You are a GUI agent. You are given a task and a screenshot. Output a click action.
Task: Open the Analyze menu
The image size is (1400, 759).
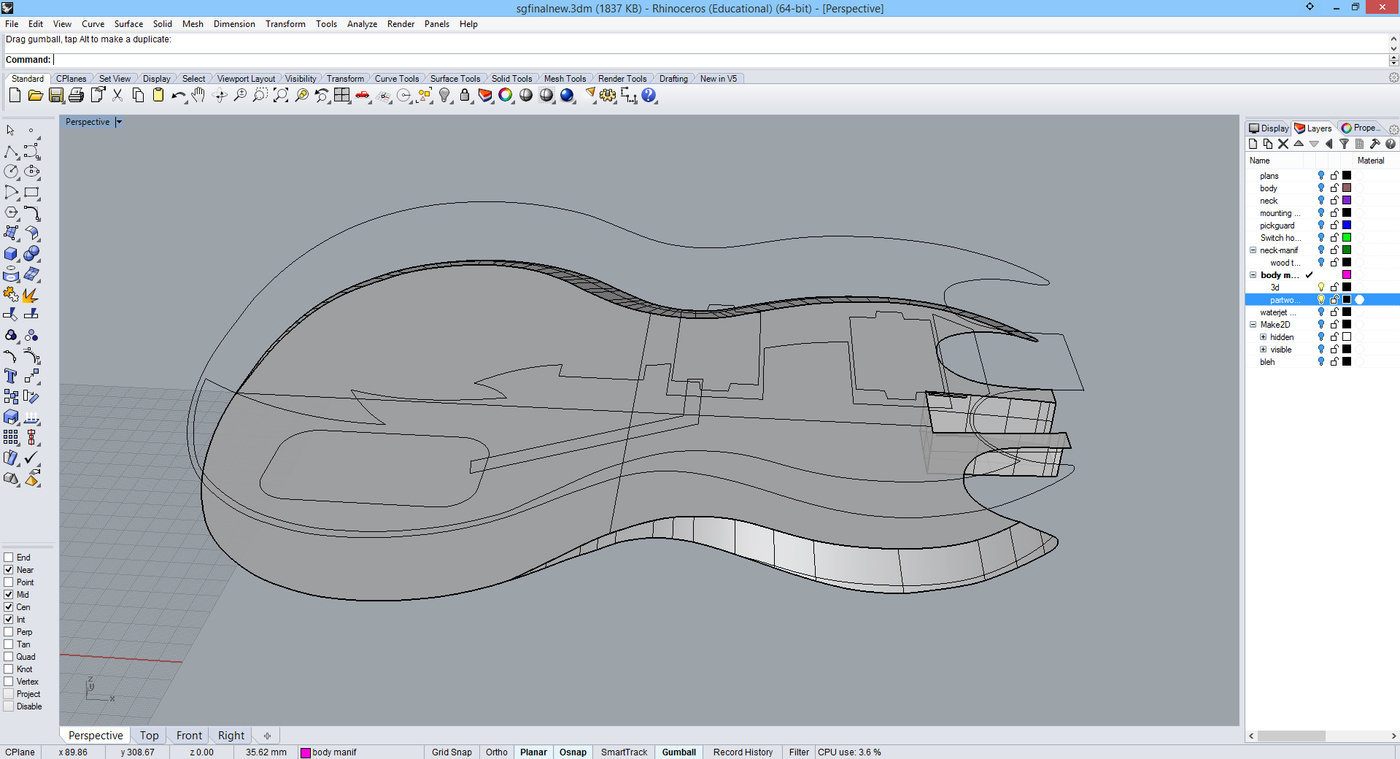362,24
